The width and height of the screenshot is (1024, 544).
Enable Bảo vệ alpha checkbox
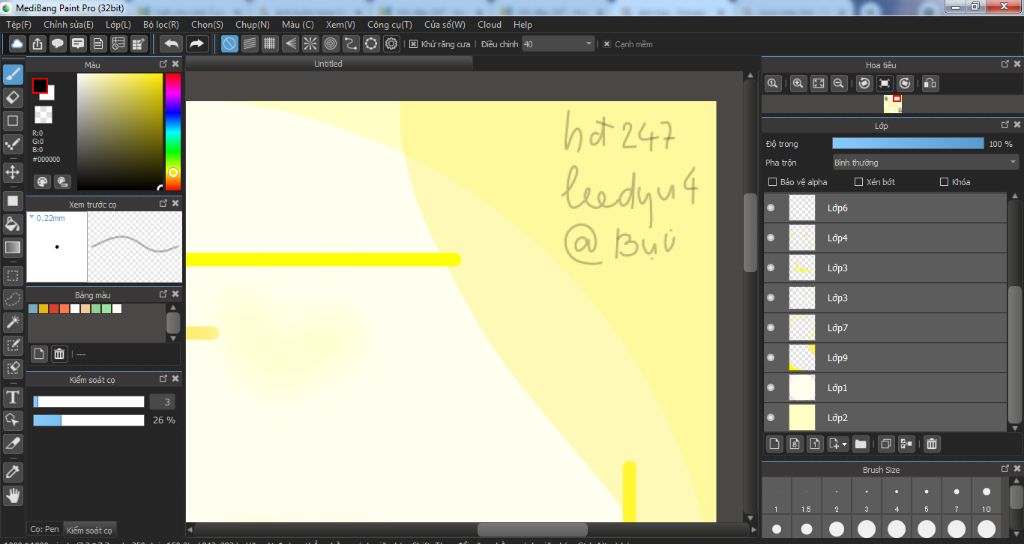coord(773,182)
